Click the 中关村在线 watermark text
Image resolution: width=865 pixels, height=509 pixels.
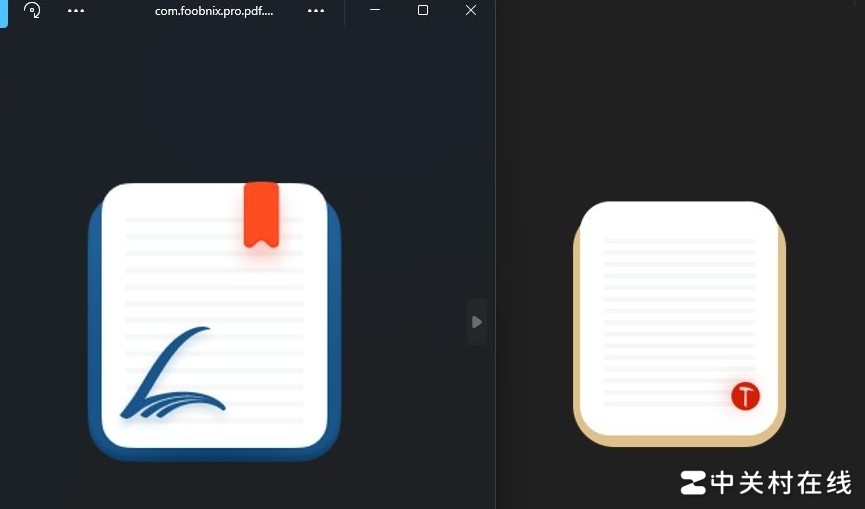tap(781, 483)
